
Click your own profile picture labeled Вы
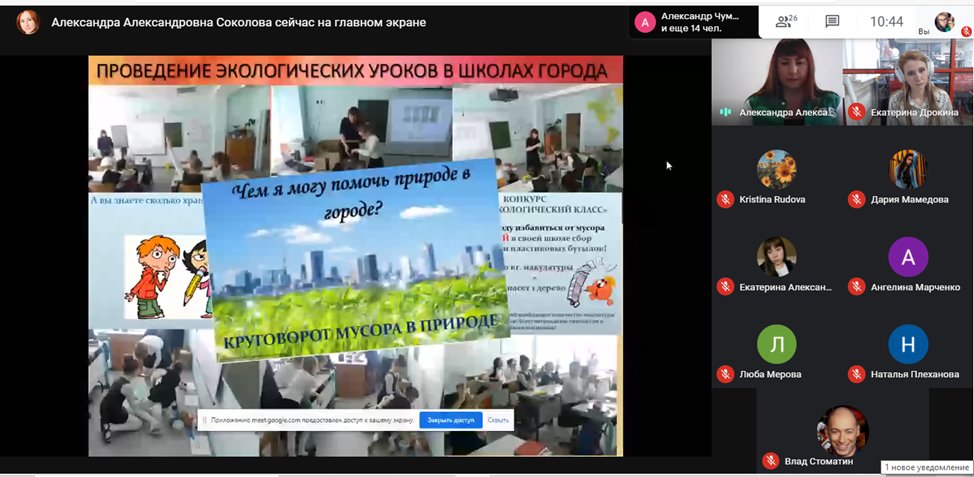pos(944,21)
